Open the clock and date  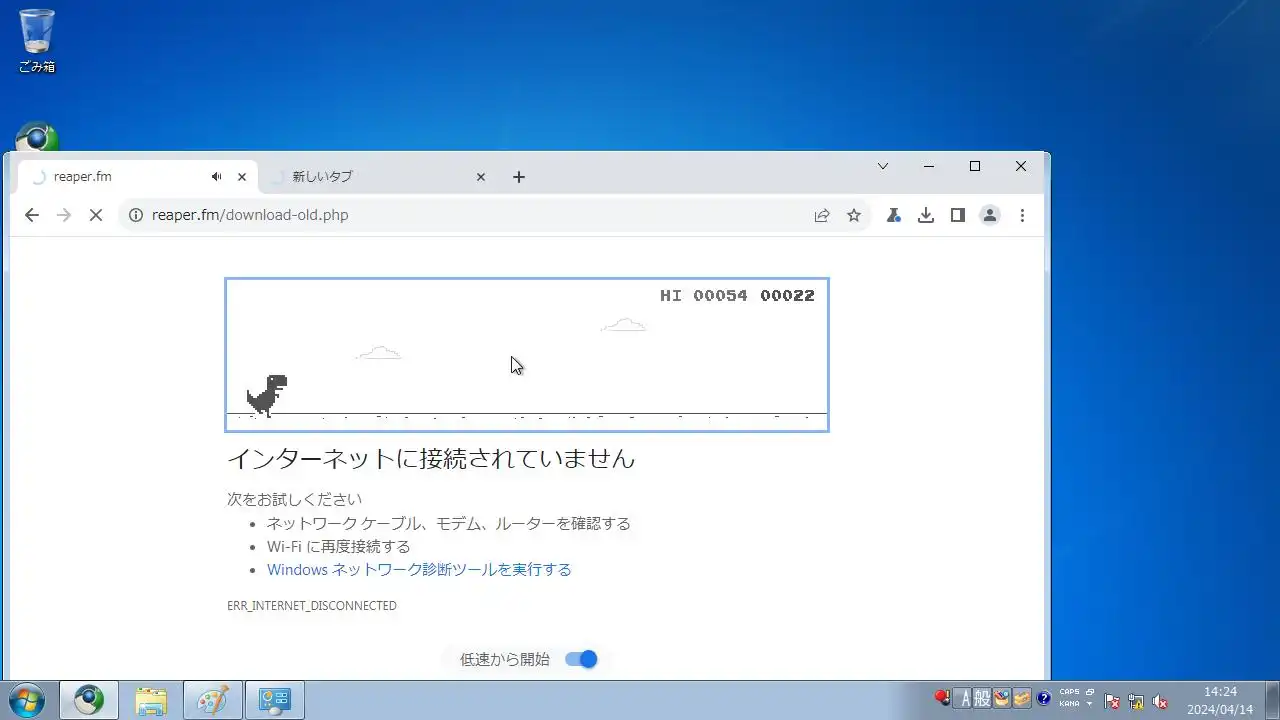tap(1220, 700)
